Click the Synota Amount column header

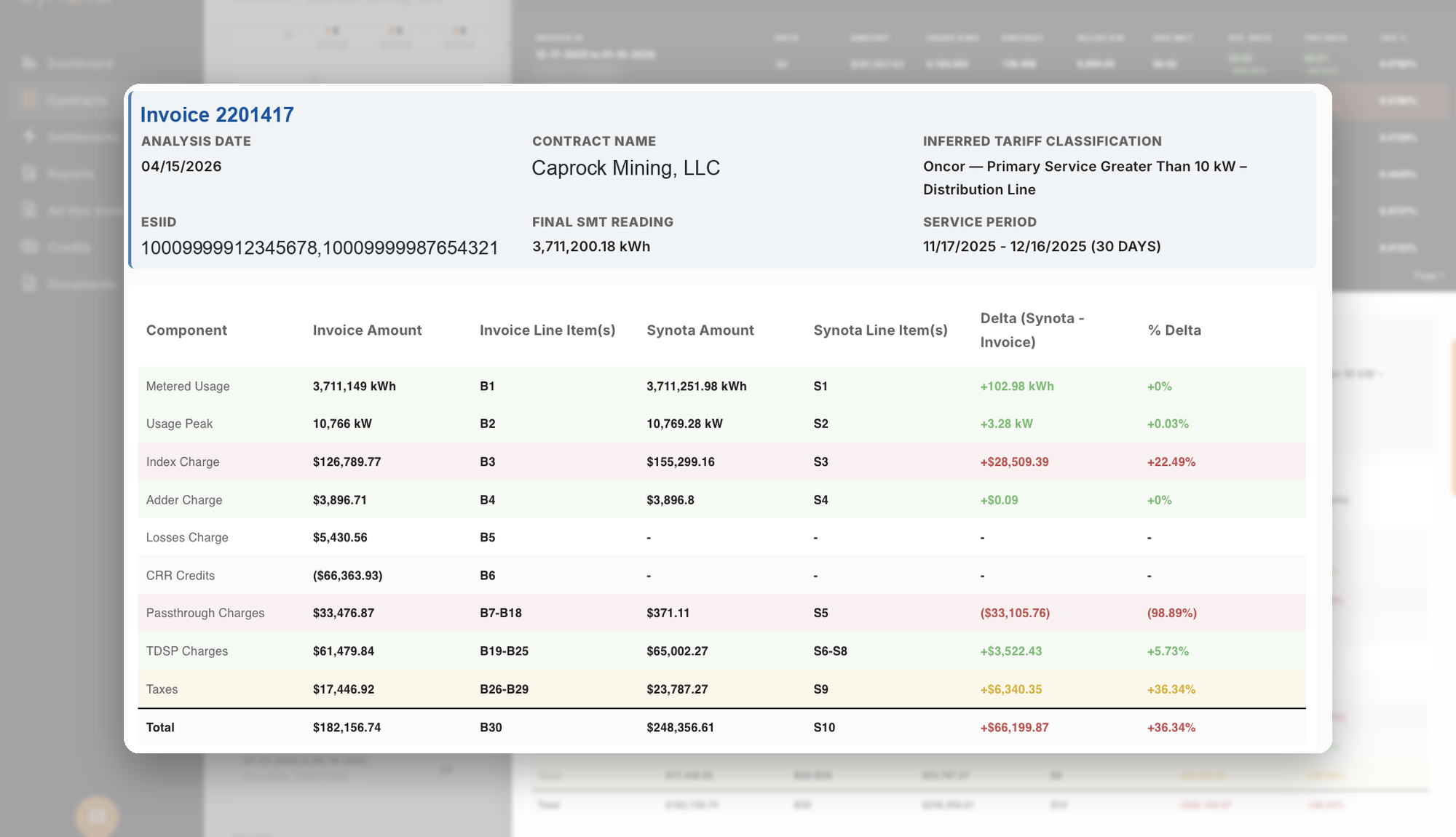[700, 330]
